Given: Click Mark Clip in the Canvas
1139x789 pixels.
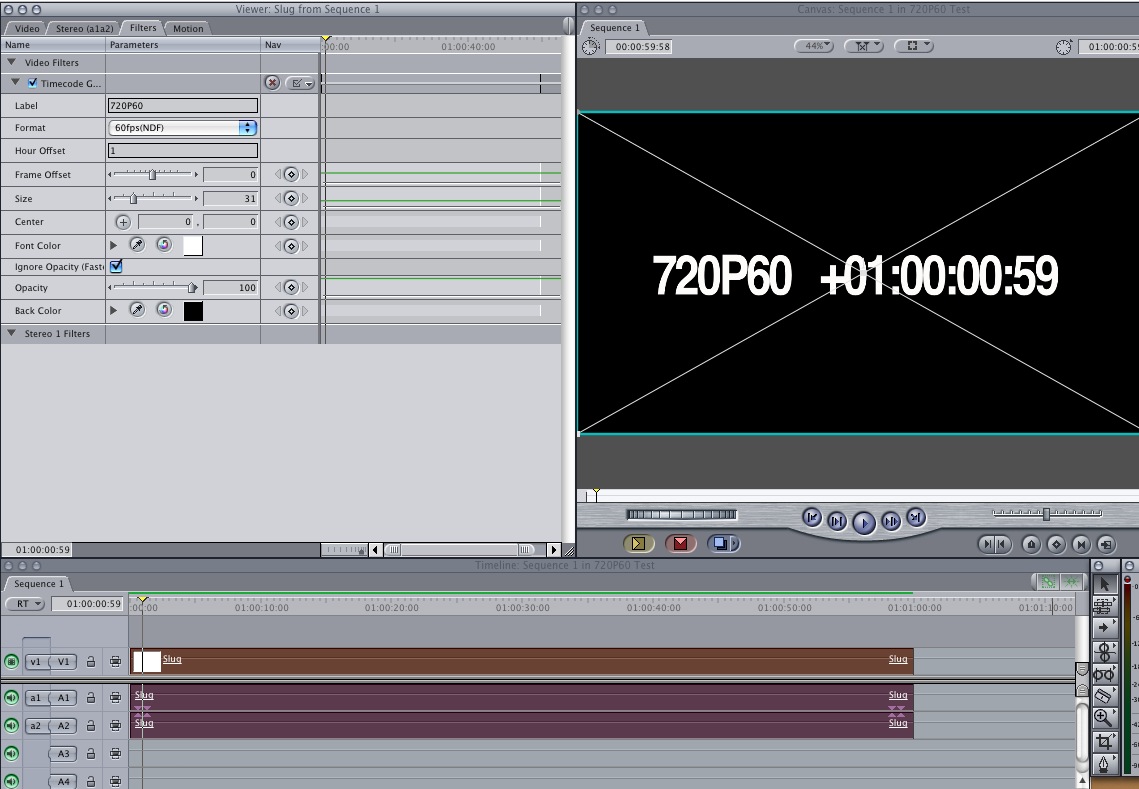Looking at the screenshot, I should click(x=1081, y=543).
